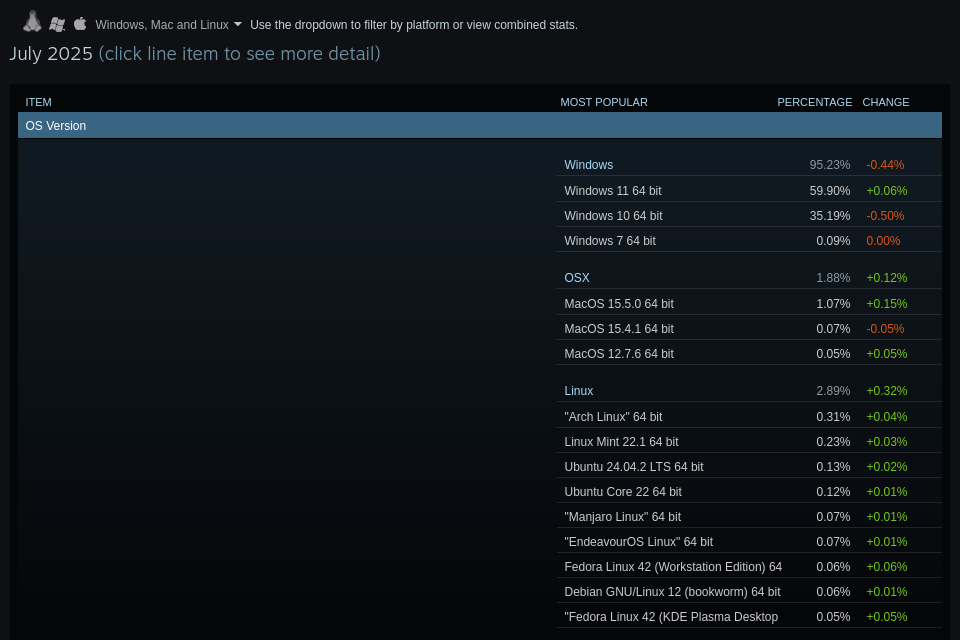Select the Windows 11 64 bit row
Viewport: 960px width, 640px height.
point(749,190)
